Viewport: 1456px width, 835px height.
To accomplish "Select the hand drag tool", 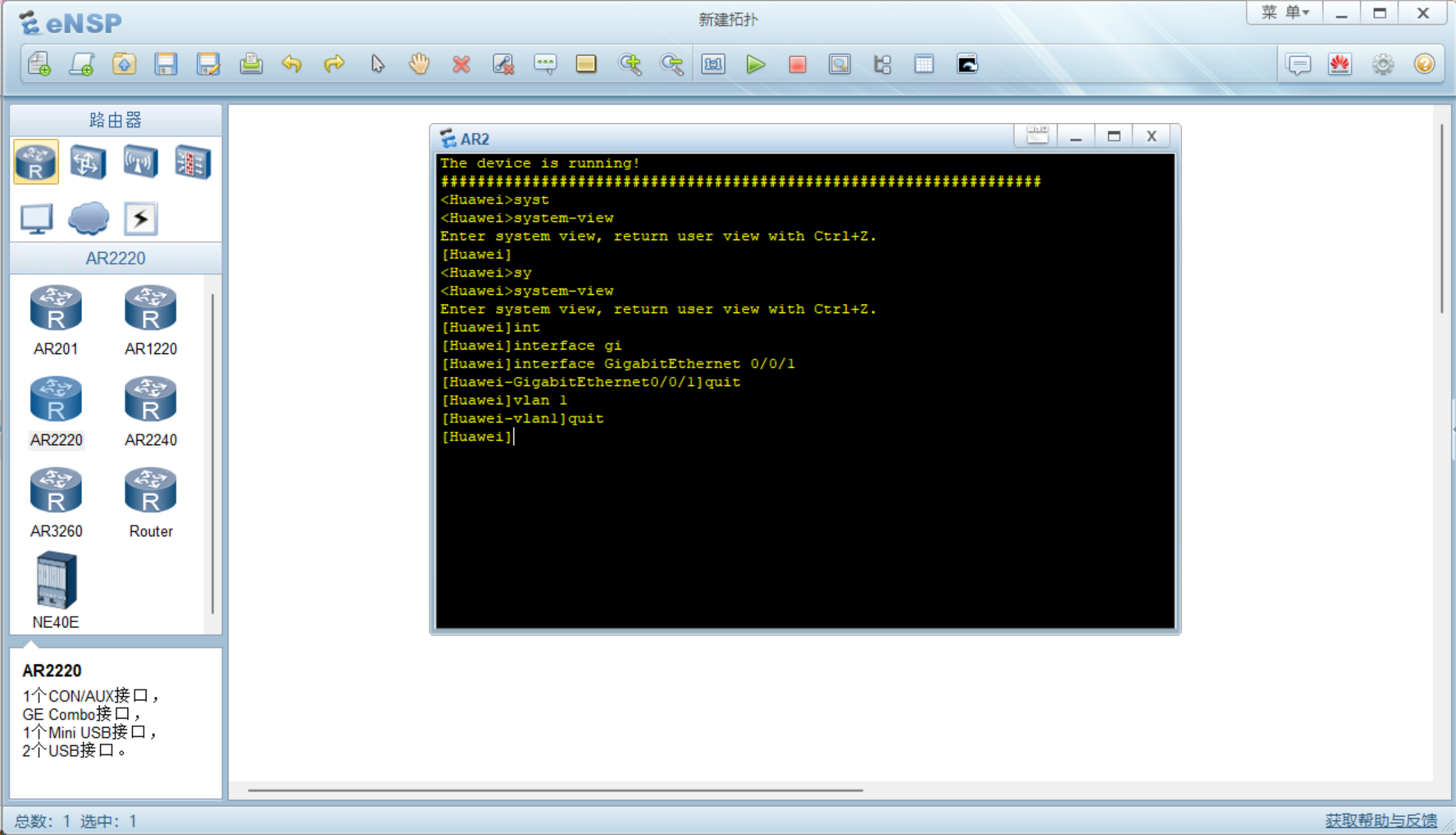I will (419, 64).
